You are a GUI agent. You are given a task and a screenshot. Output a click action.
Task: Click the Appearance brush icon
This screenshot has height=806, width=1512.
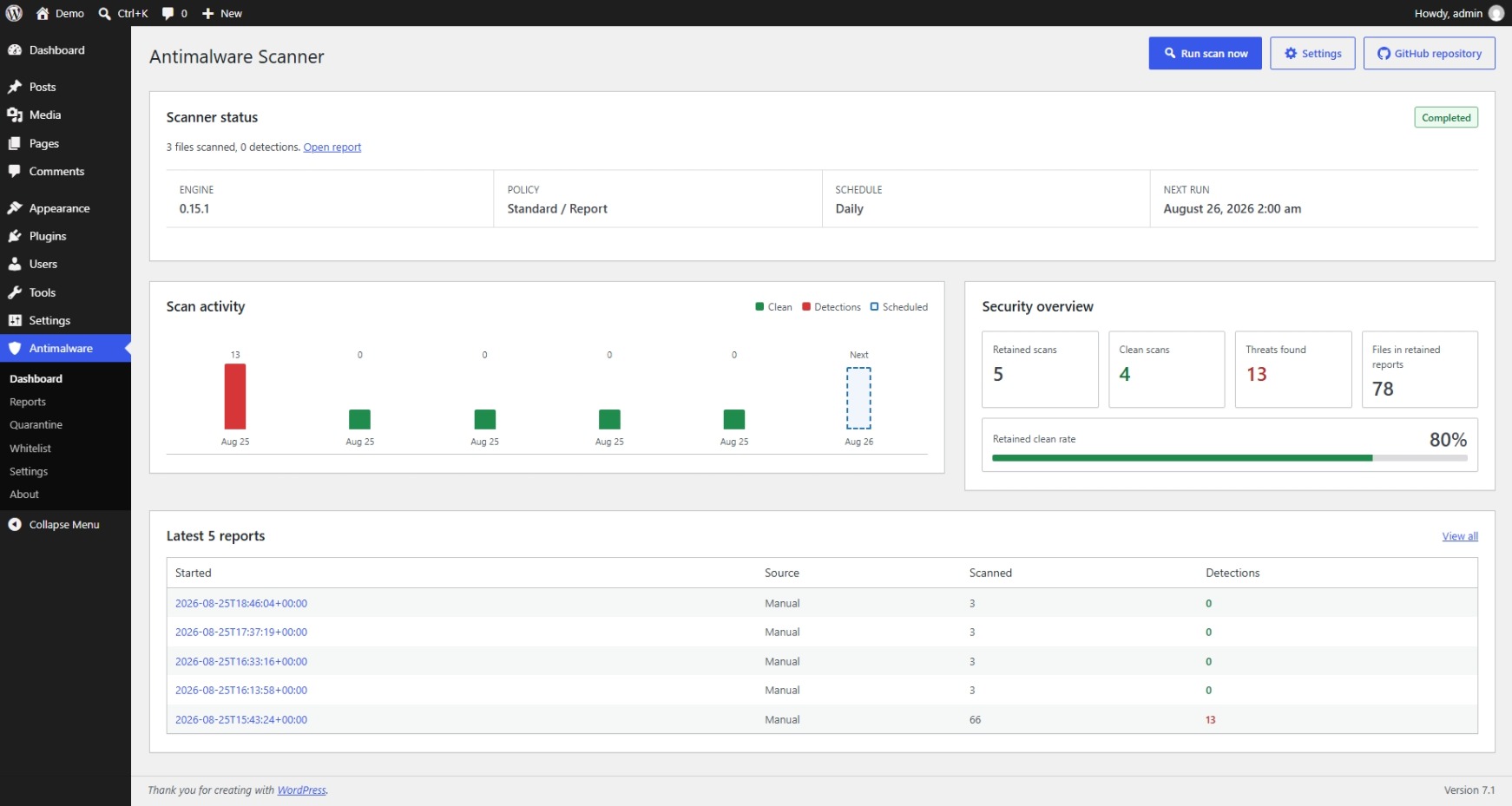point(15,208)
